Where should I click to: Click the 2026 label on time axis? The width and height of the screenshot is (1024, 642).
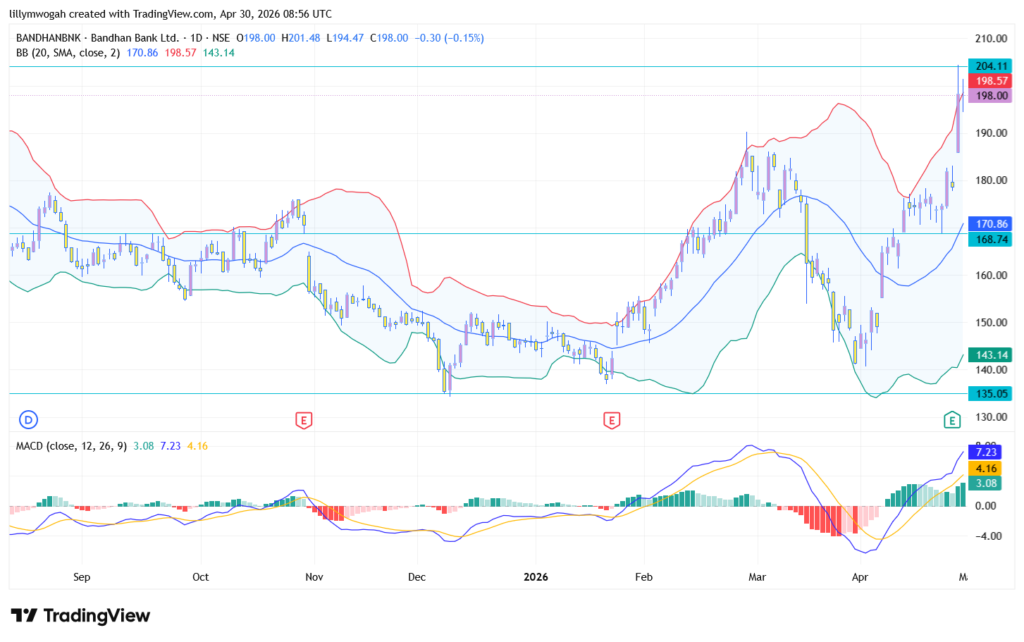point(535,577)
